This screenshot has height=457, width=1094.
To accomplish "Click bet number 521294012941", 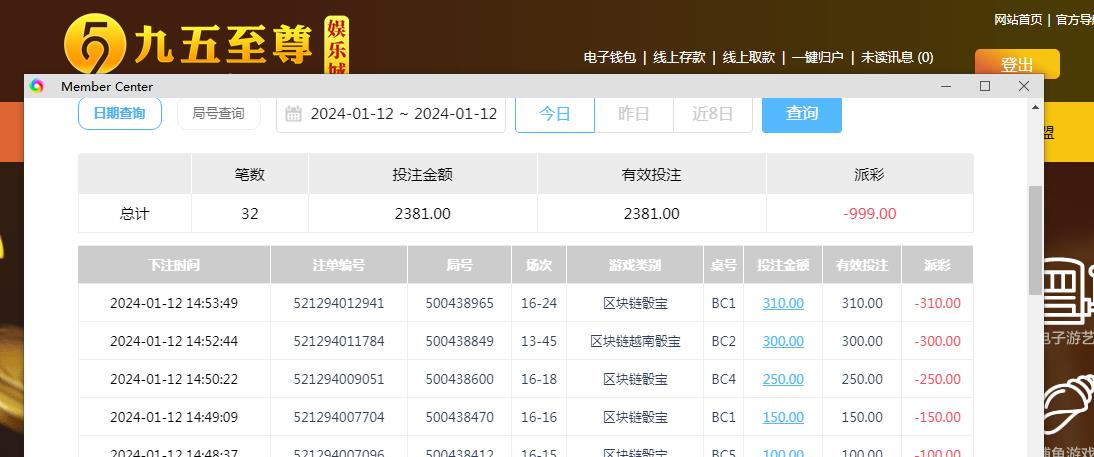I will point(338,304).
